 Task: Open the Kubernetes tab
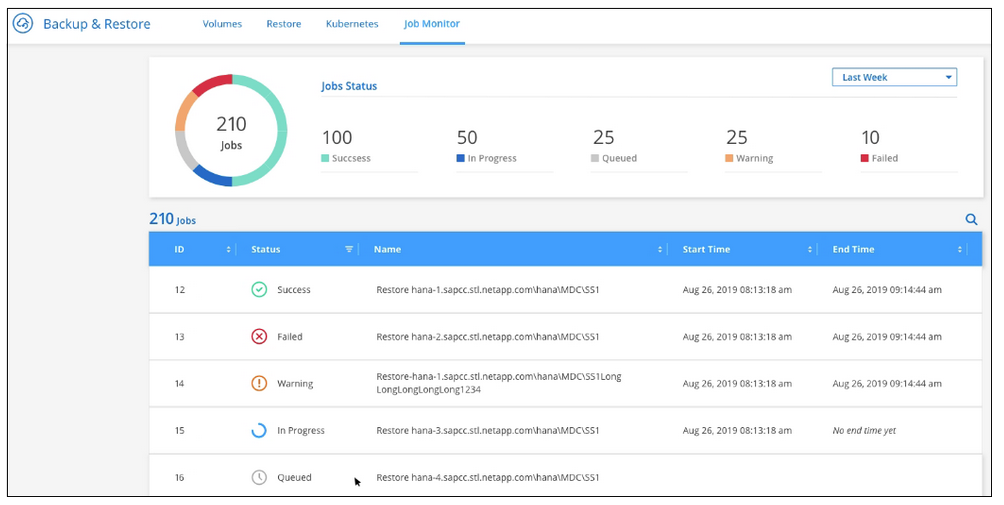coord(352,24)
